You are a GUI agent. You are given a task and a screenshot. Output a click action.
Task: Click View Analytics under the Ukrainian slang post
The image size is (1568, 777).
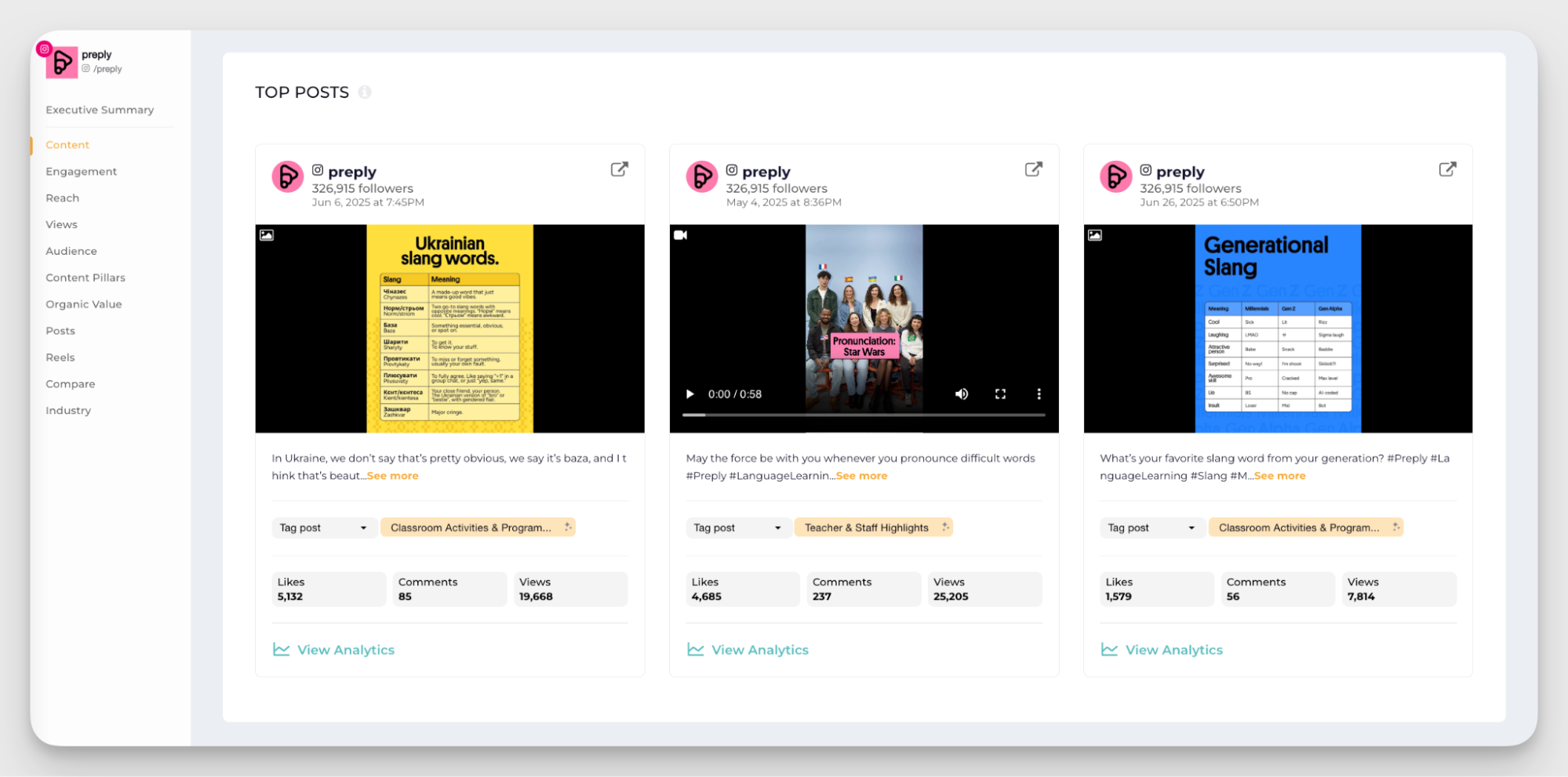pyautogui.click(x=346, y=649)
